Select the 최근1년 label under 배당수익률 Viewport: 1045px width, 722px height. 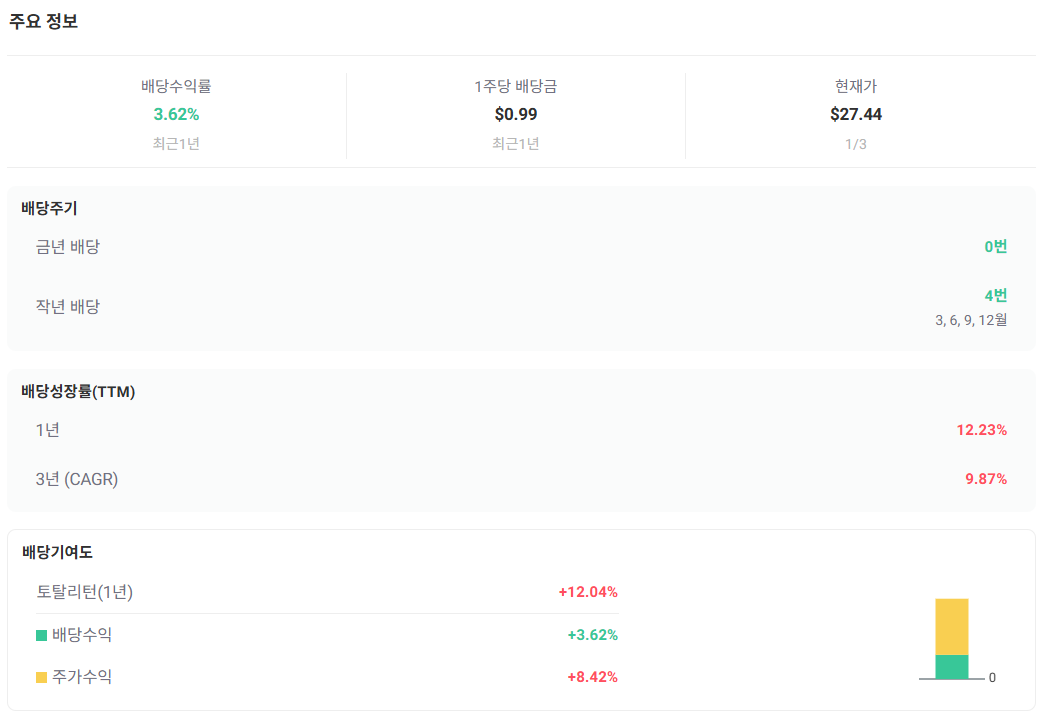[178, 143]
